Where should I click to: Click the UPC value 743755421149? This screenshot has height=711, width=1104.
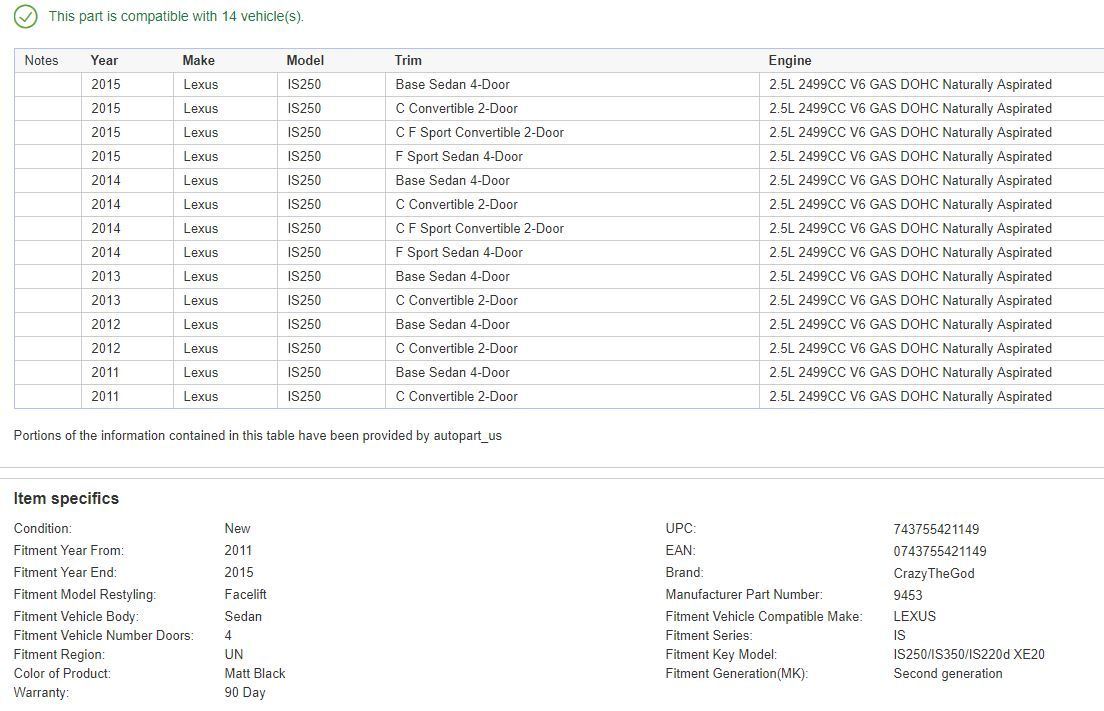936,530
